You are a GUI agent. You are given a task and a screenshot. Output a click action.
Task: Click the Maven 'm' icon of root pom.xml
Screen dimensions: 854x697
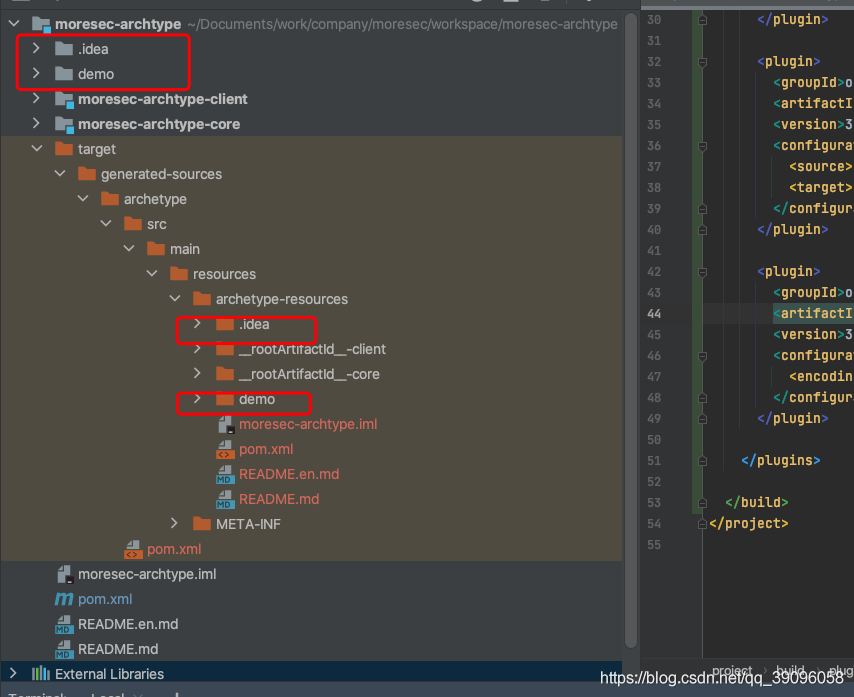coord(64,599)
